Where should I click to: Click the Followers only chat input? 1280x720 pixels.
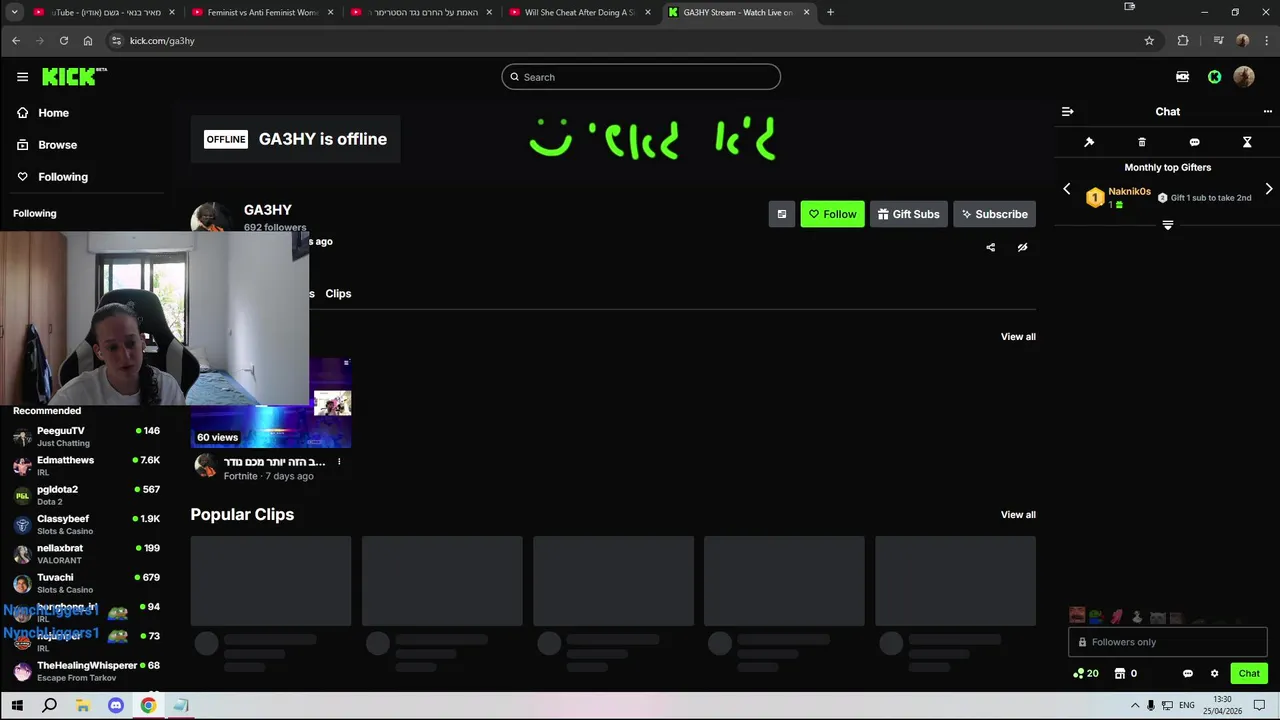(x=1168, y=642)
